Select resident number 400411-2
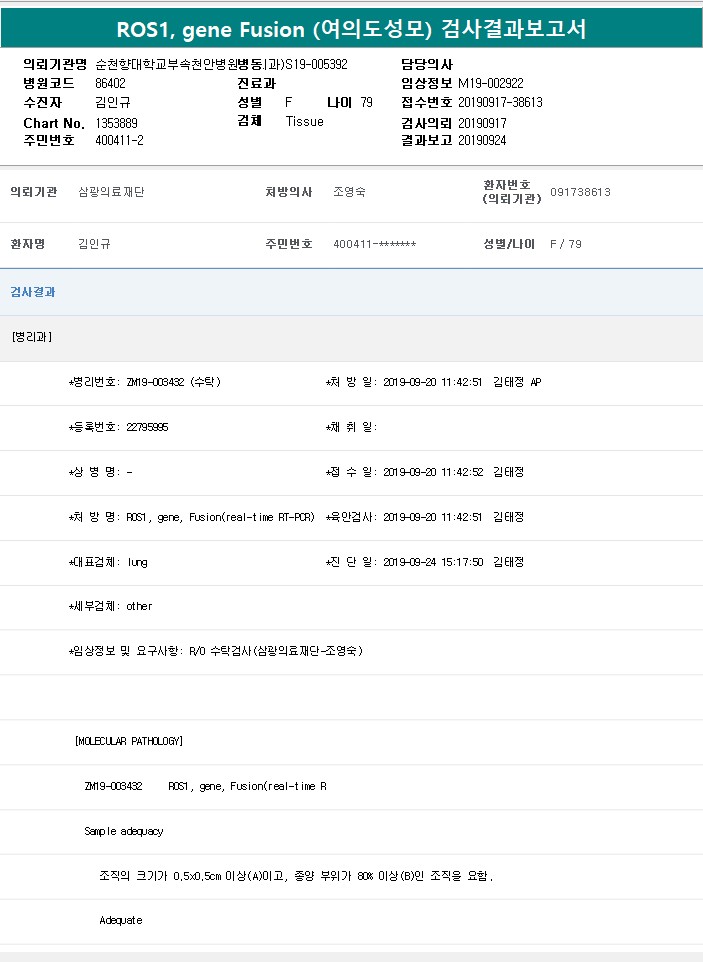703x962 pixels. (x=120, y=140)
